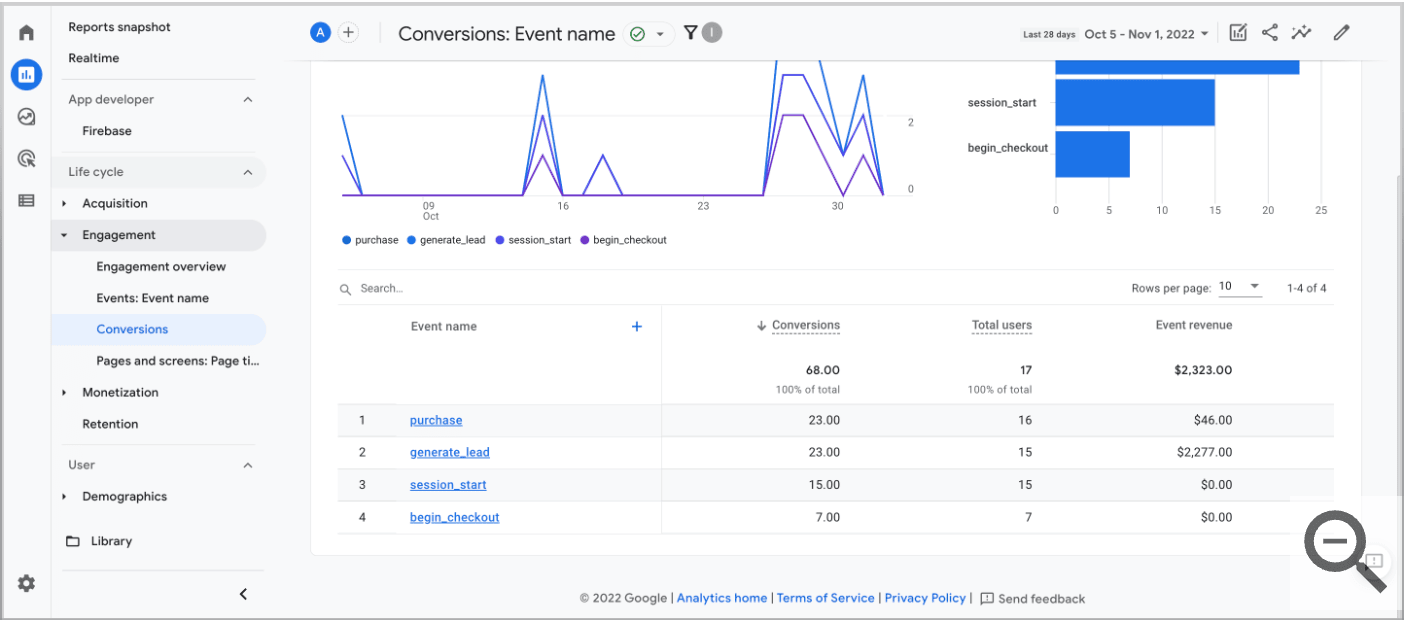Select the Edit comparisons icon
The height and width of the screenshot is (620, 1404).
[x=1237, y=32]
